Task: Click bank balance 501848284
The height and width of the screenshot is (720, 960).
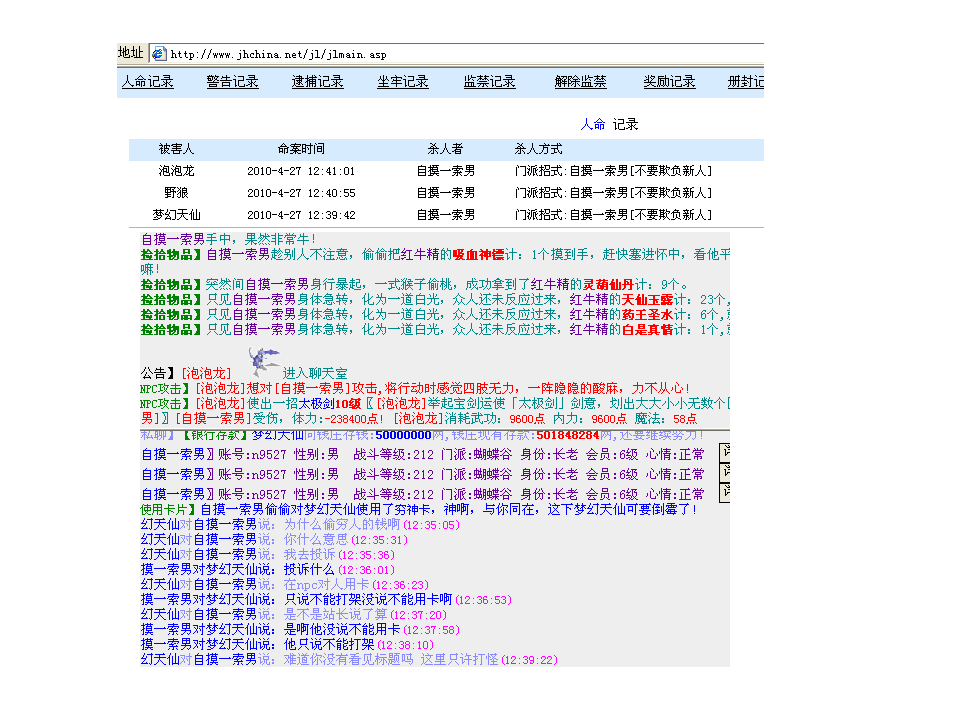Action: coord(568,435)
